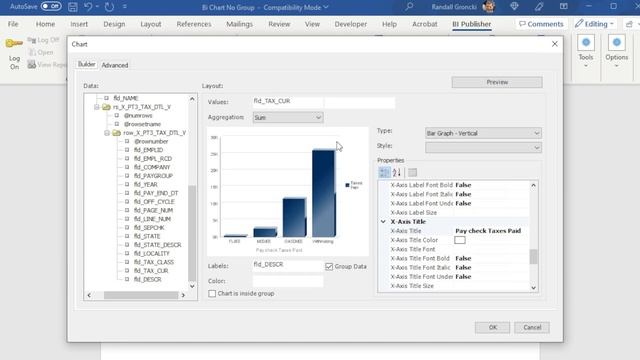The width and height of the screenshot is (640, 360).
Task: Click the user profile picture
Action: pos(489,7)
